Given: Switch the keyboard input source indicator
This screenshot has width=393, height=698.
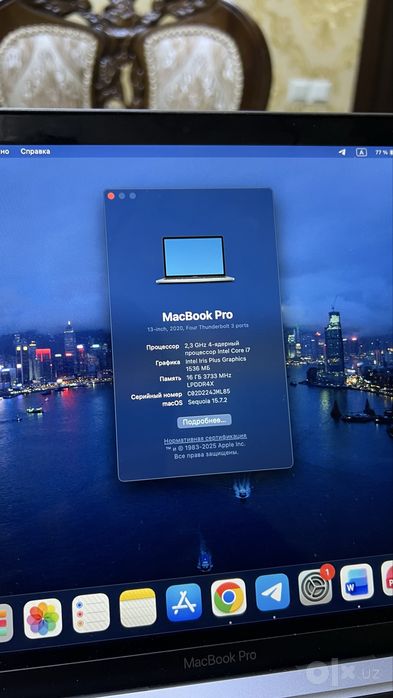Looking at the screenshot, I should (x=361, y=152).
